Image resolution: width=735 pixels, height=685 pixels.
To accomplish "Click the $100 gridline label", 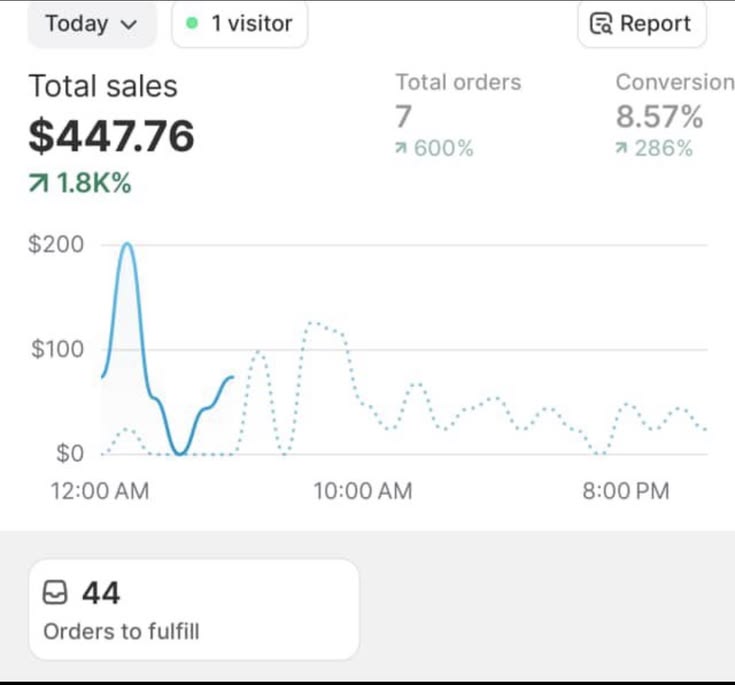I will (57, 349).
